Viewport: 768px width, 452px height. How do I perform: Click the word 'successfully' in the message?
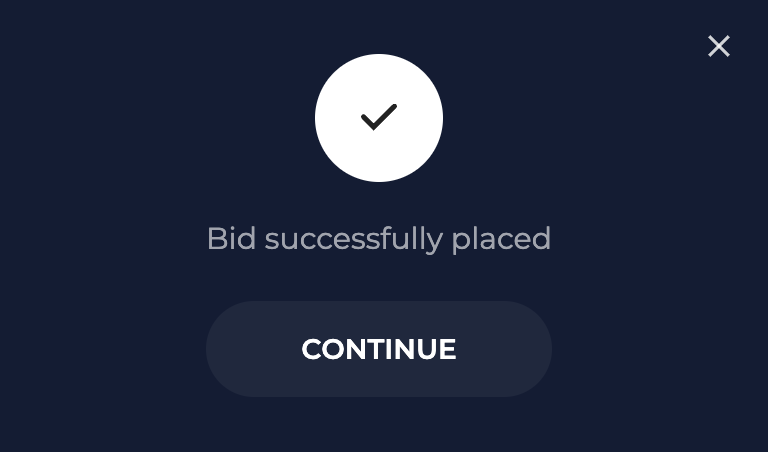click(354, 239)
